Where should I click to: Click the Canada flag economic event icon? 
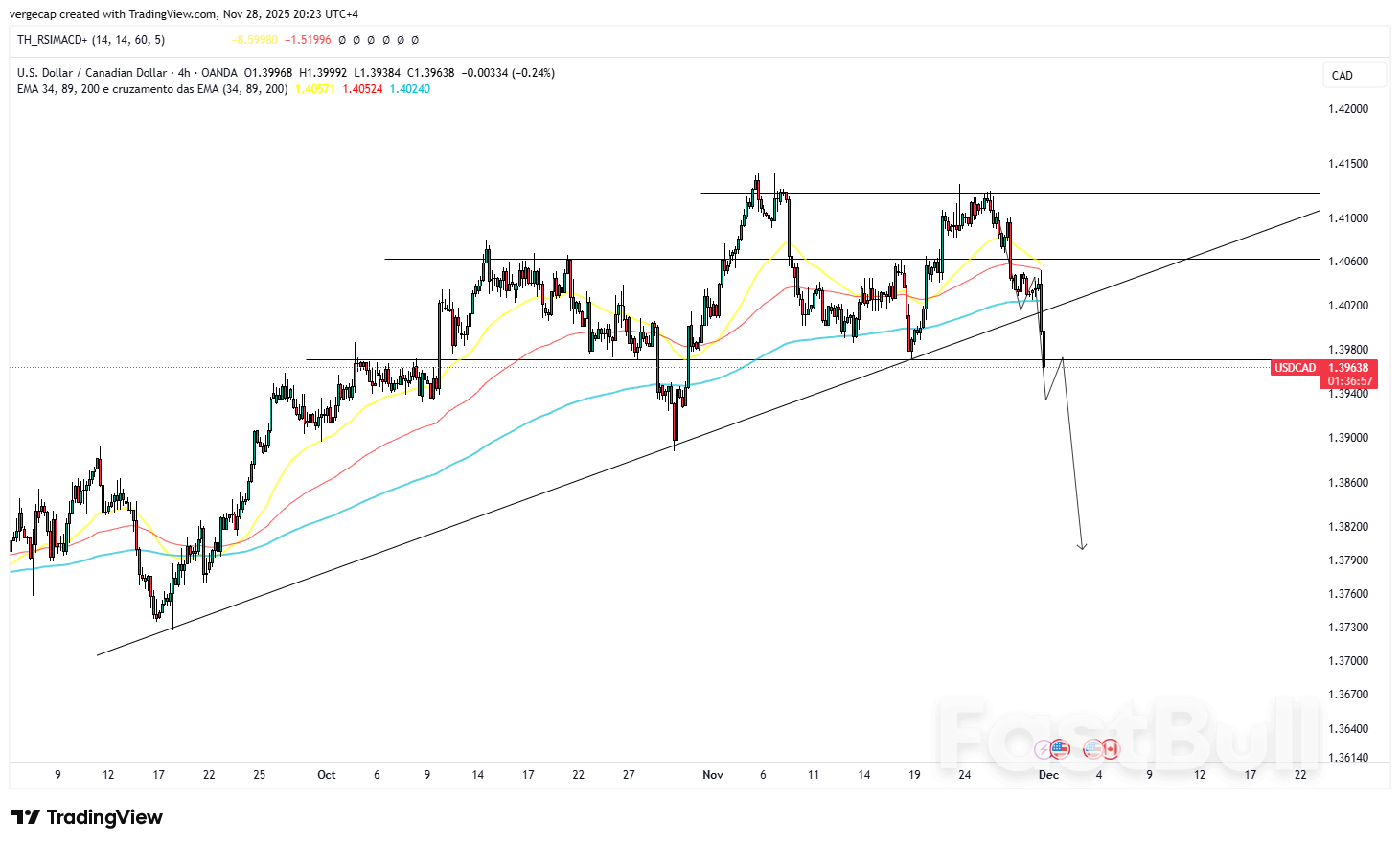tap(1112, 748)
